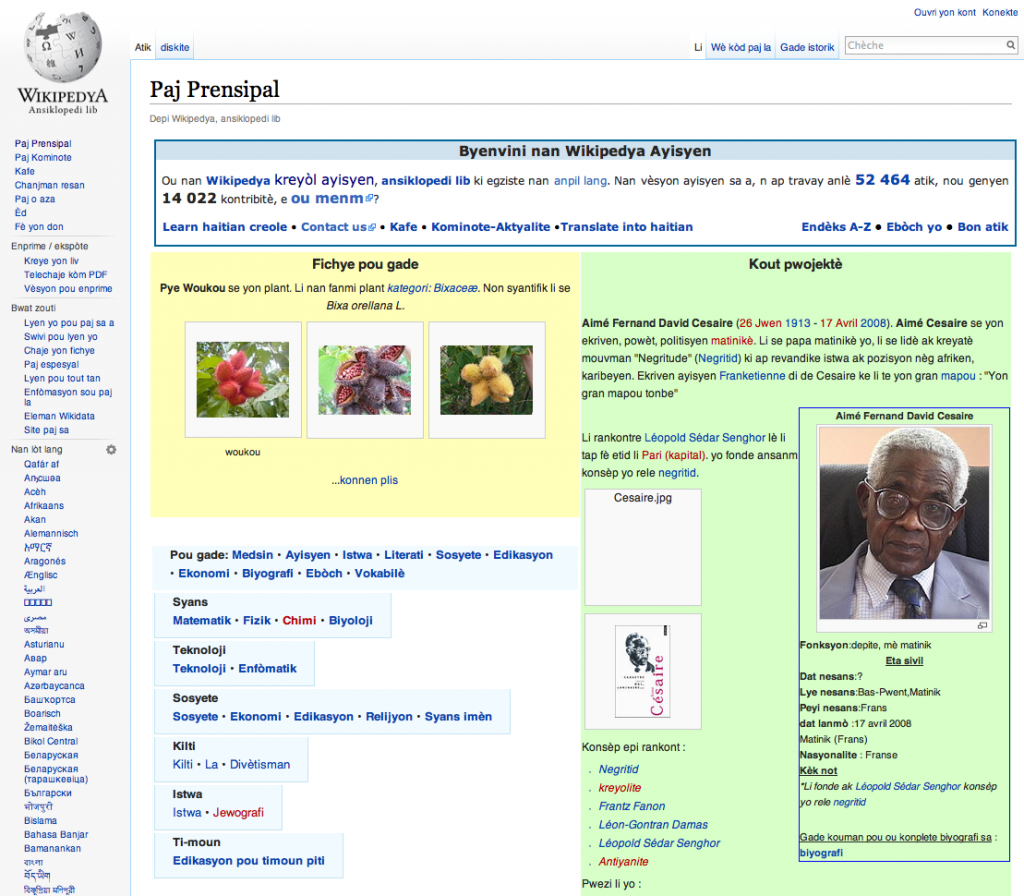The width and height of the screenshot is (1024, 896).
Task: Open Chanjman resan sidebar link
Action: pos(50,185)
